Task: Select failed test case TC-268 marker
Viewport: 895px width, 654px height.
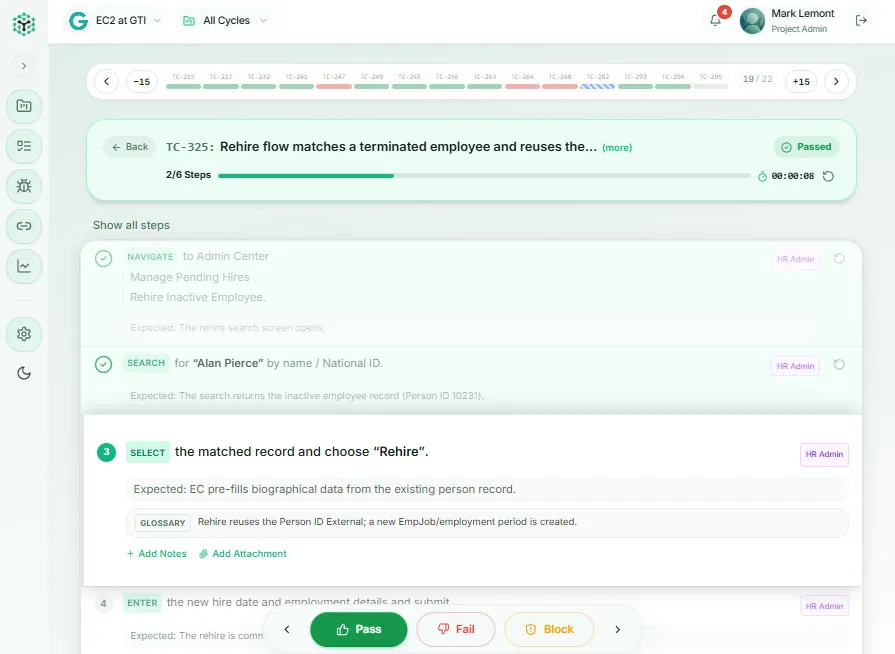Action: point(560,82)
